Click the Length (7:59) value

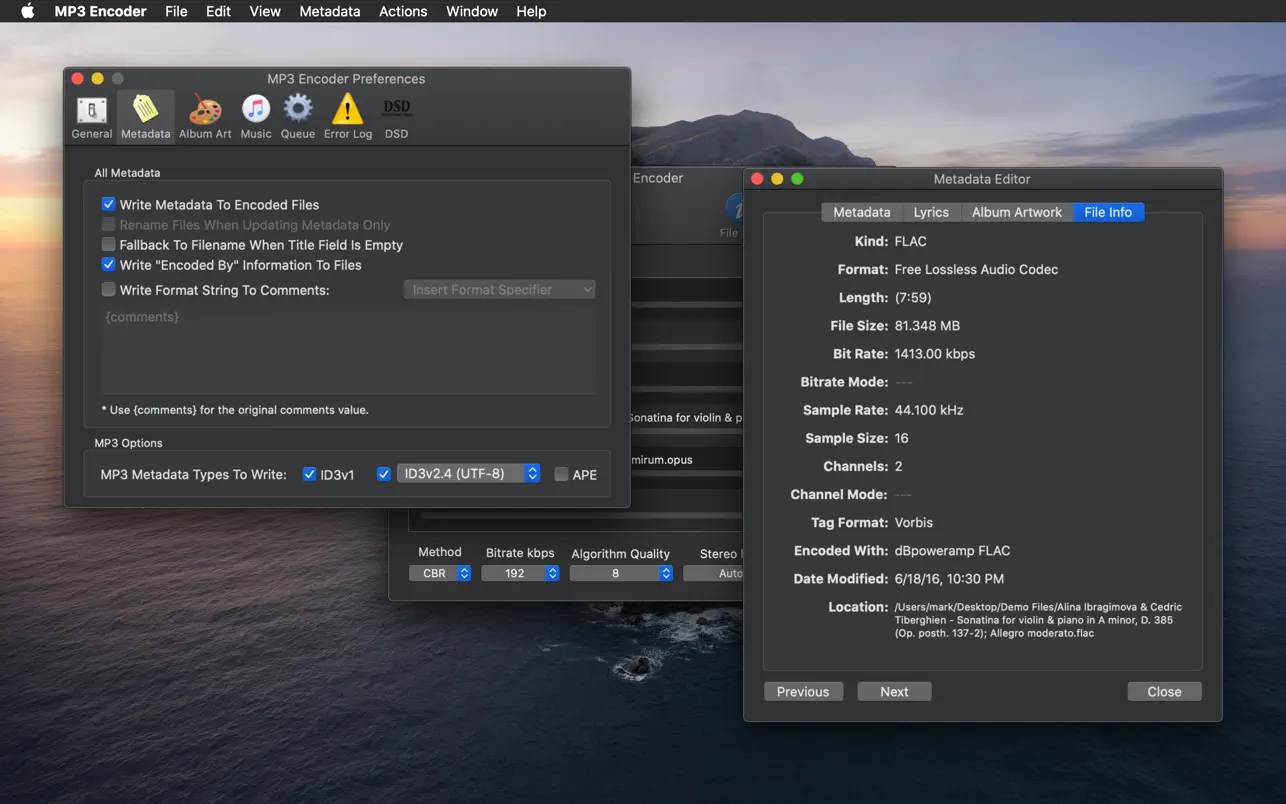pos(915,298)
